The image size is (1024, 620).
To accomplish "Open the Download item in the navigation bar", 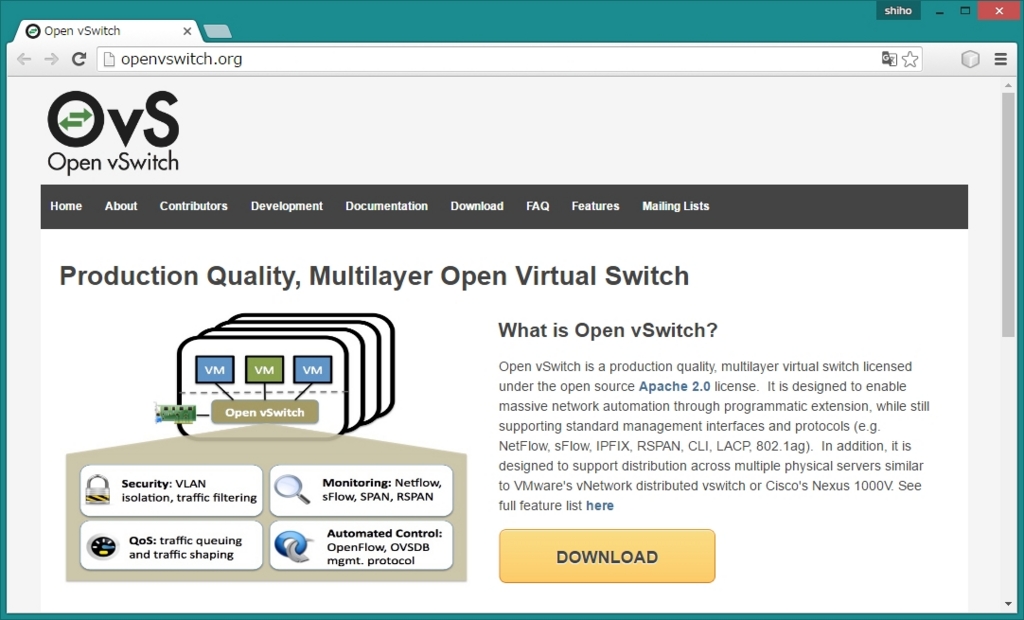I will pyautogui.click(x=477, y=206).
